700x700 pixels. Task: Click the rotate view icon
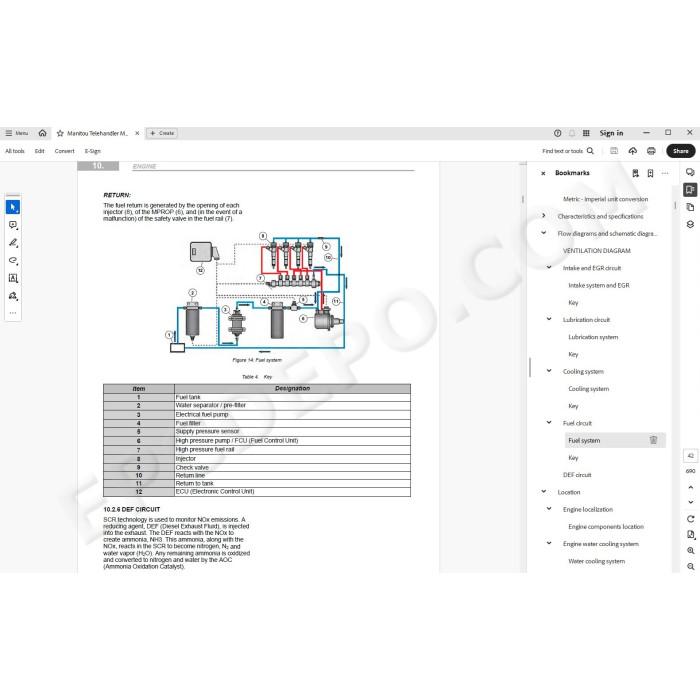690,519
